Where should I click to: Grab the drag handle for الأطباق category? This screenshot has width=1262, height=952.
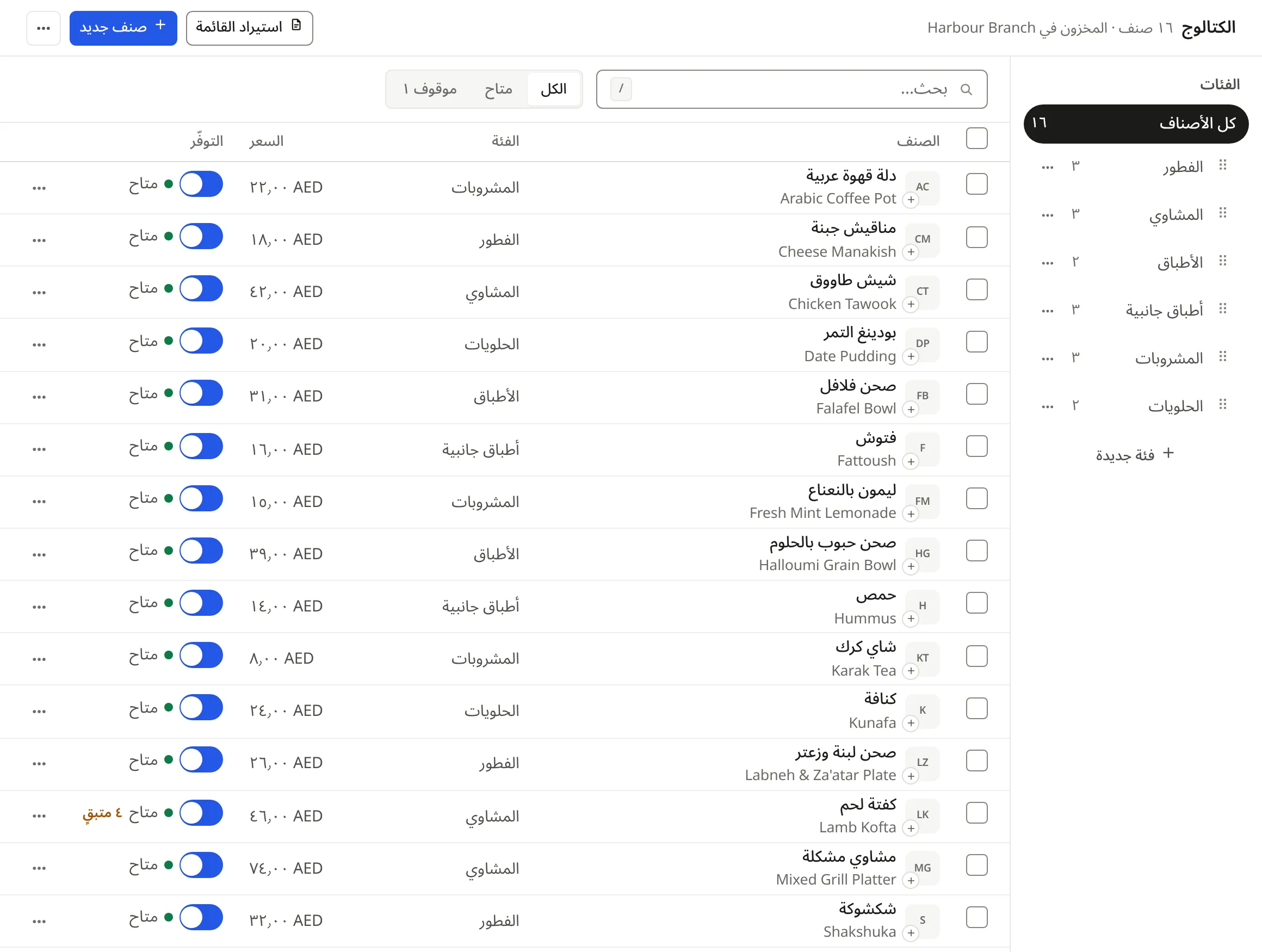click(1223, 261)
